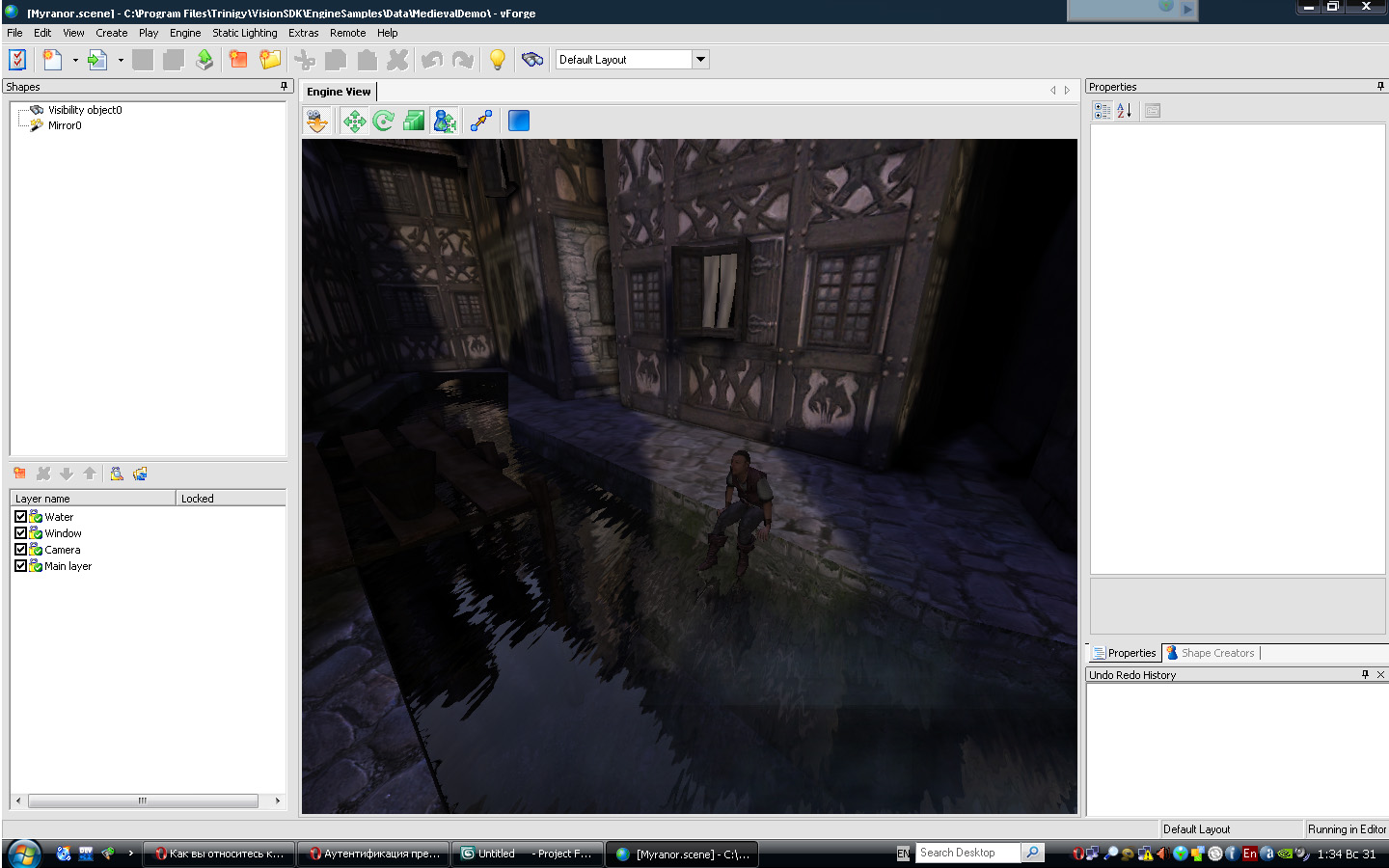
Task: Open the Default Layout combo box
Action: (701, 60)
